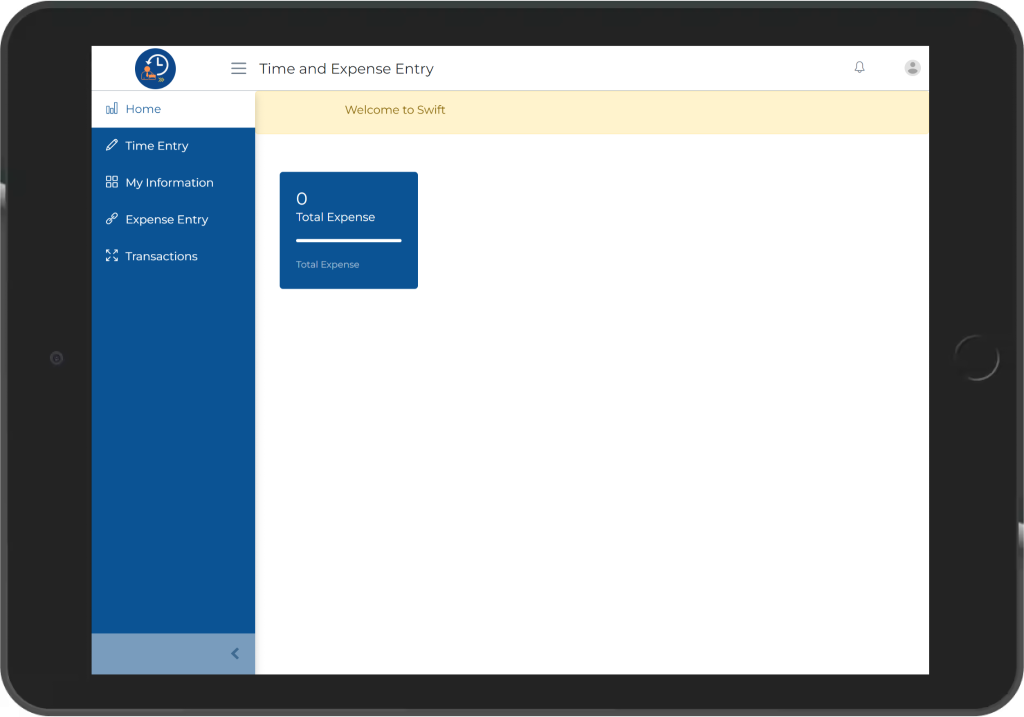Viewport: 1024px width, 717px height.
Task: Open the notification bell
Action: click(859, 67)
